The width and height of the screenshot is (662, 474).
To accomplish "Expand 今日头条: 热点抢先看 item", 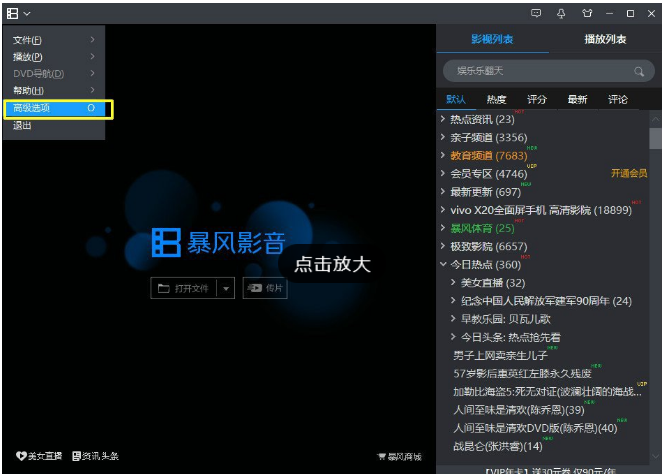I will coord(453,337).
